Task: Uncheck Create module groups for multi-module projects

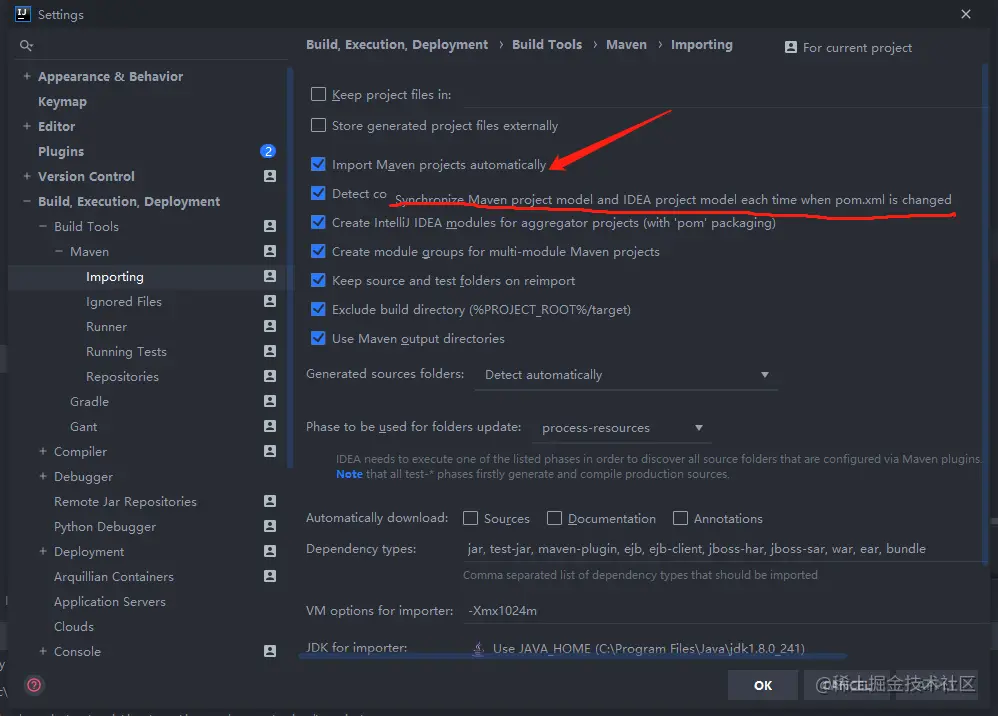Action: (318, 251)
